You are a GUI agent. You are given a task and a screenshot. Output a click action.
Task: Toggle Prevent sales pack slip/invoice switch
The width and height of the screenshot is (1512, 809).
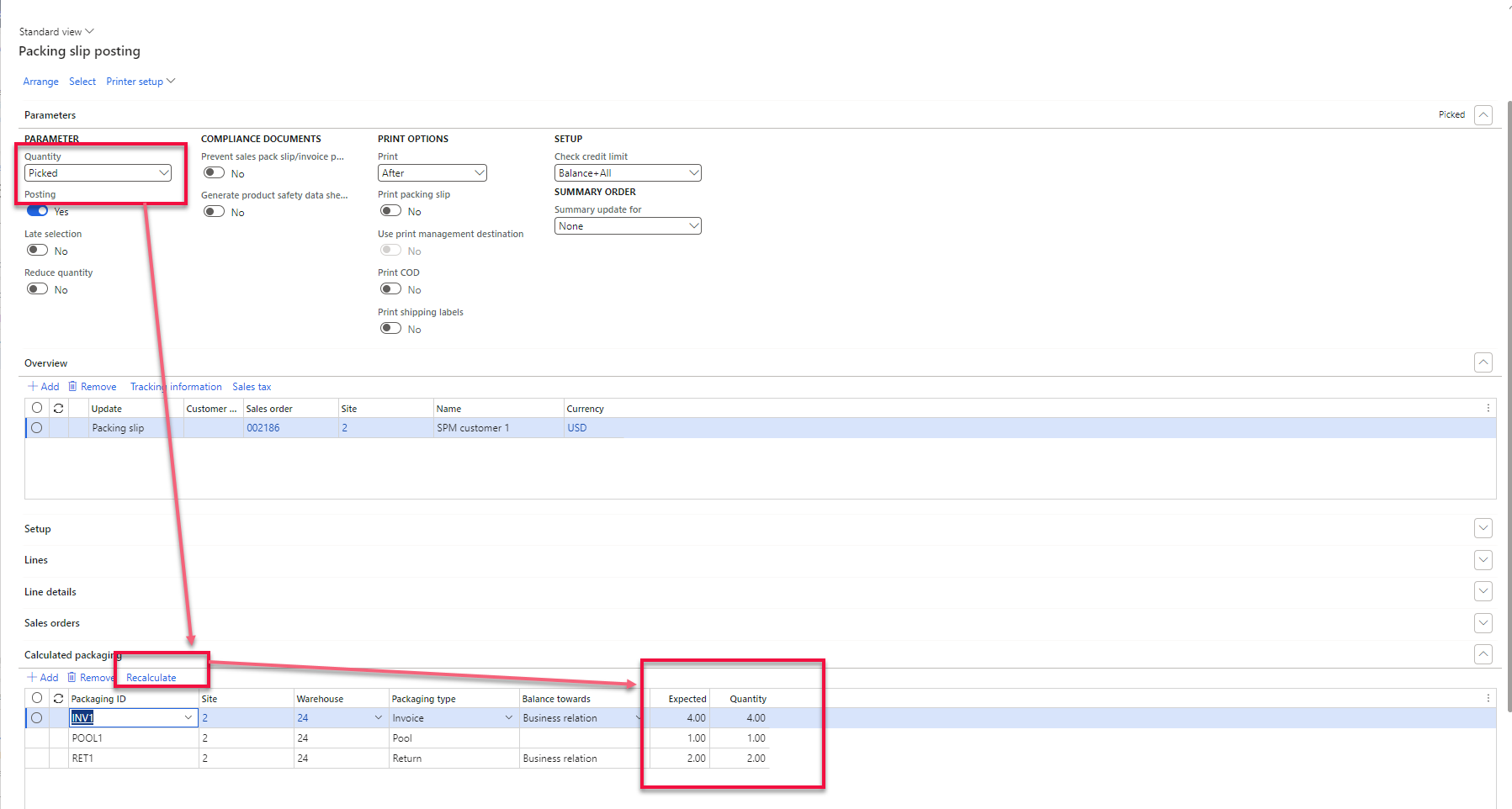215,173
